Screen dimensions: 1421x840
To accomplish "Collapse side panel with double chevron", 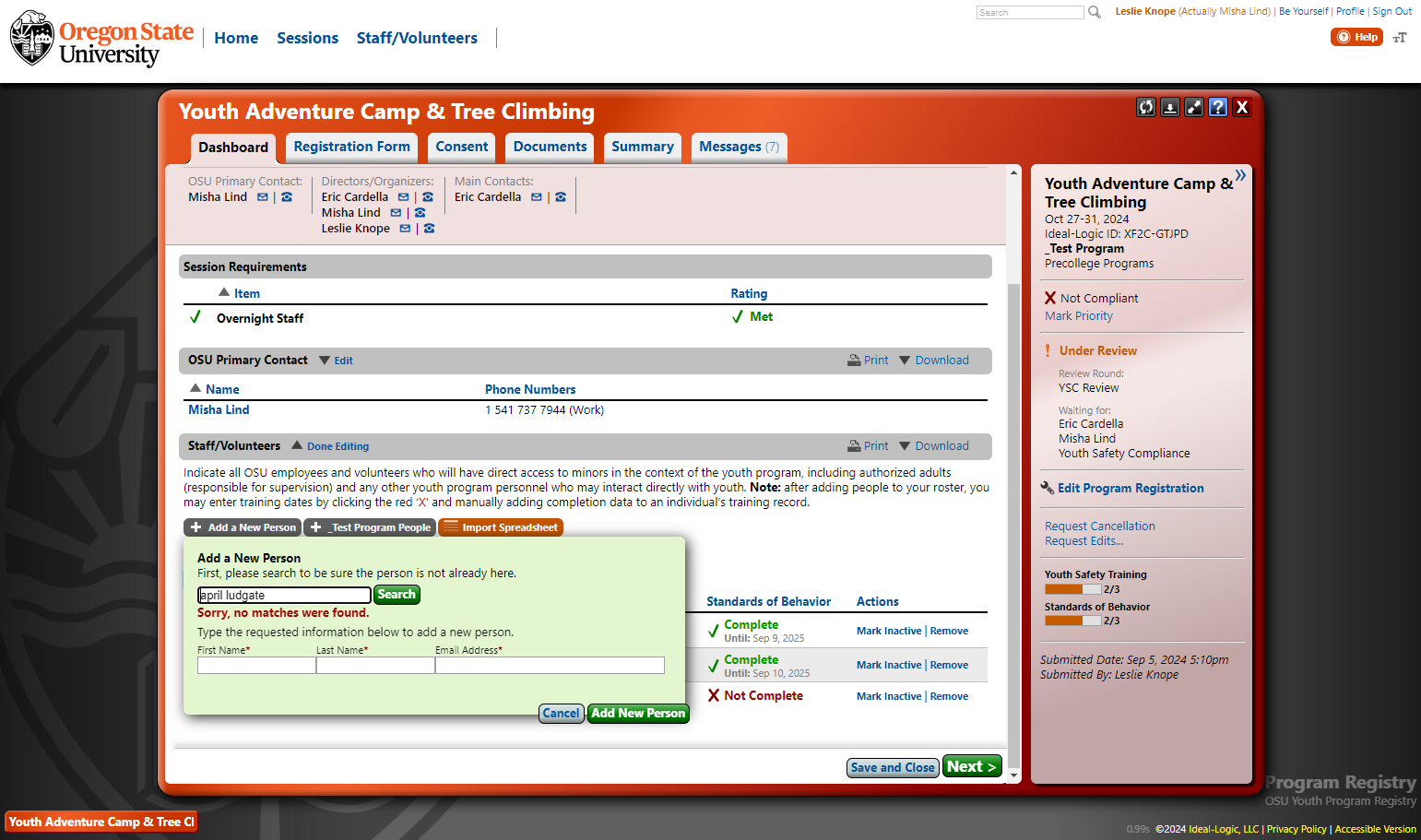I will (x=1240, y=175).
